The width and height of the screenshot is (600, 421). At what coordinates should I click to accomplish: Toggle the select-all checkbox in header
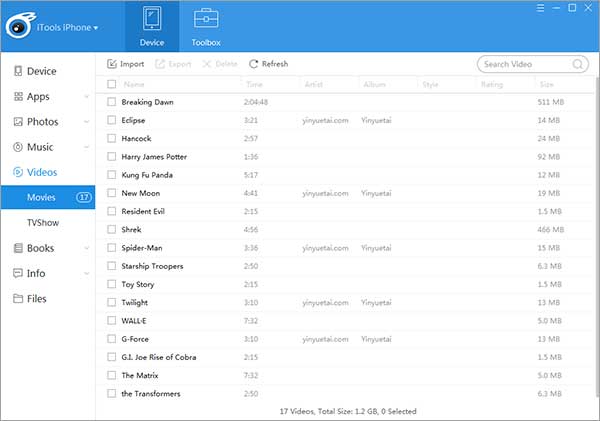112,84
